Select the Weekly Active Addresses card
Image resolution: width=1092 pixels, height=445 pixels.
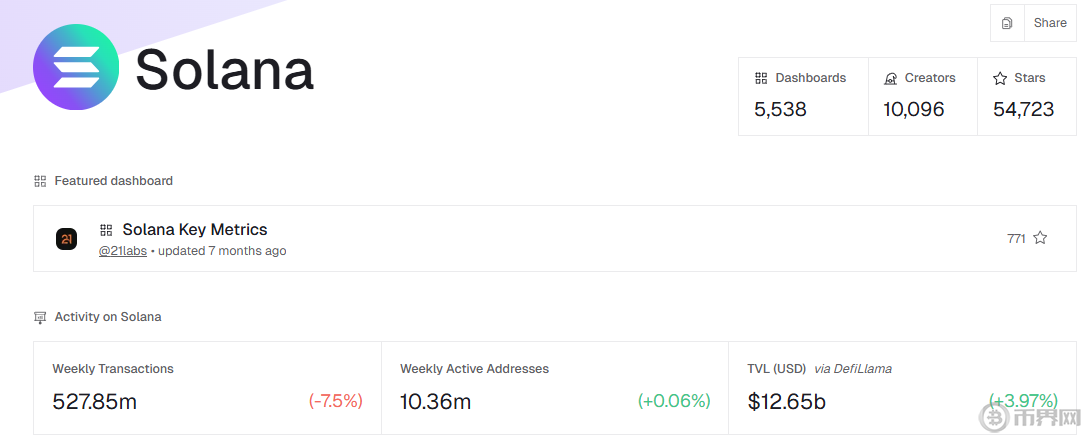click(555, 388)
